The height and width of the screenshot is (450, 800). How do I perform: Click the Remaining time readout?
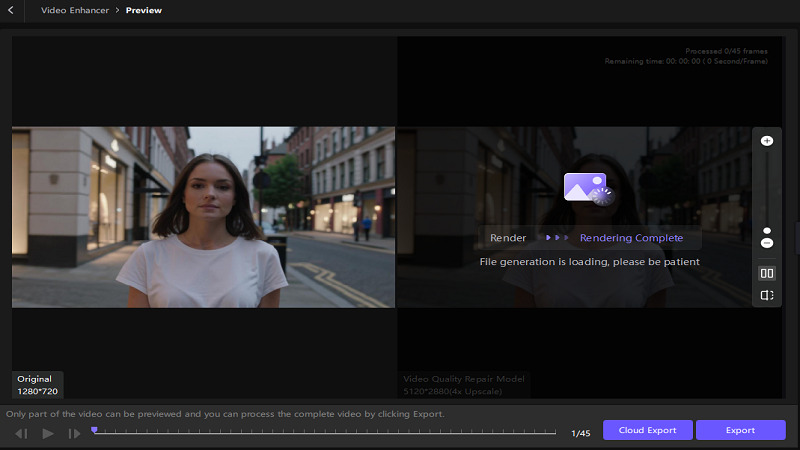point(686,61)
